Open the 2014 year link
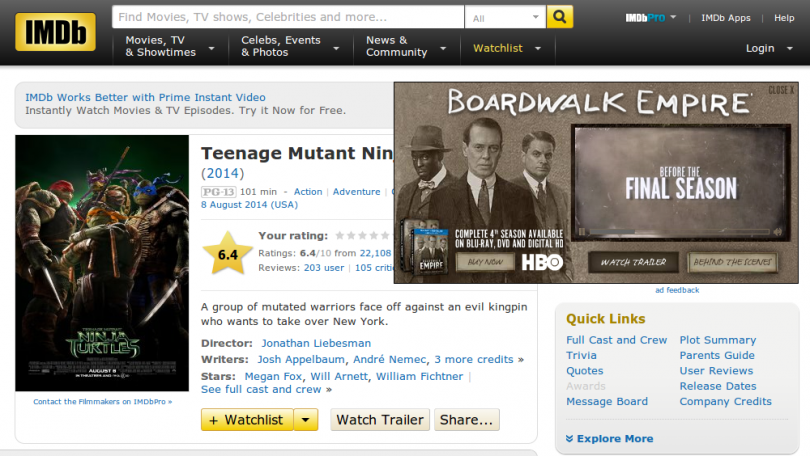 [223, 174]
